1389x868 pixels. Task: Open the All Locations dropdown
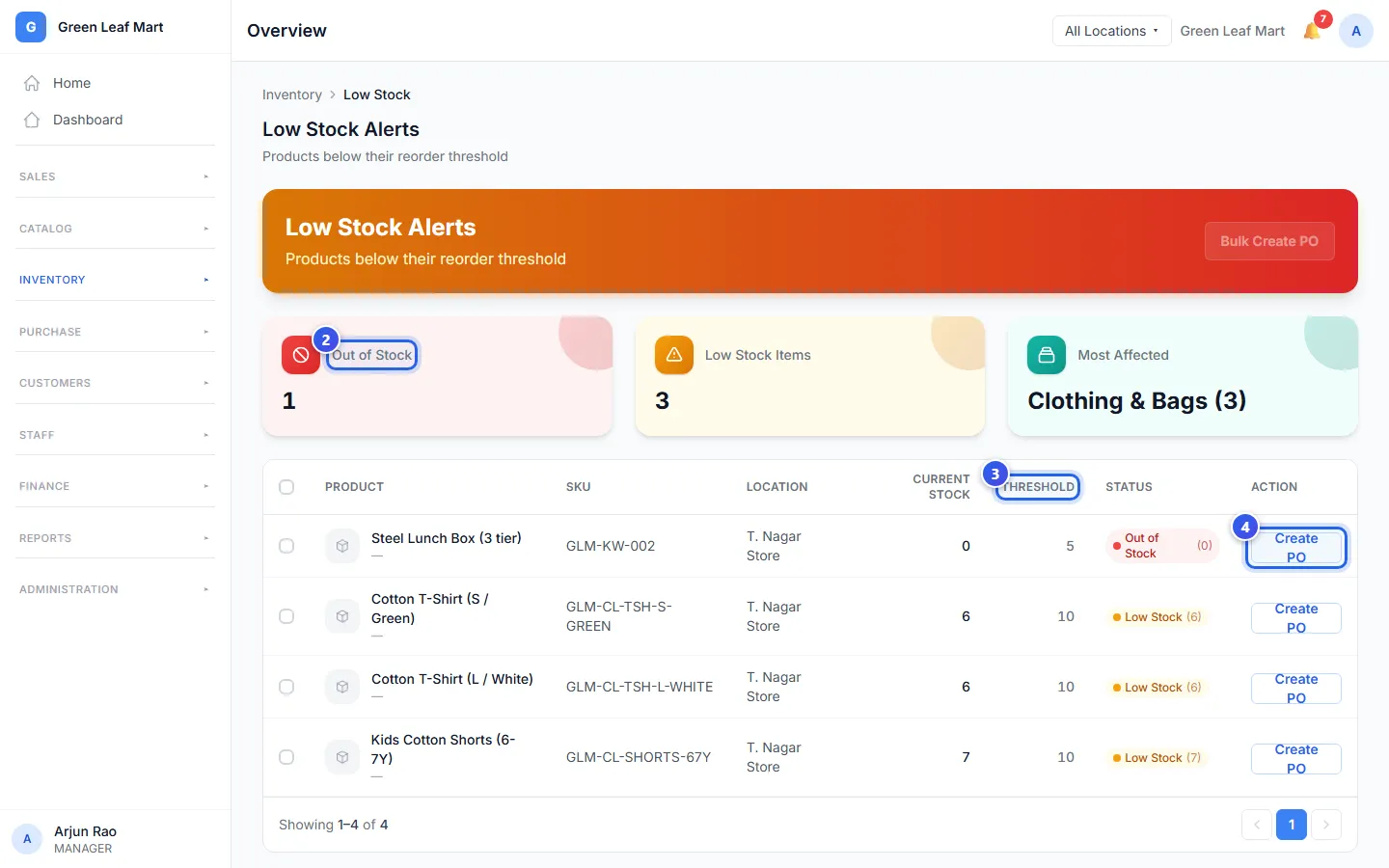point(1111,31)
